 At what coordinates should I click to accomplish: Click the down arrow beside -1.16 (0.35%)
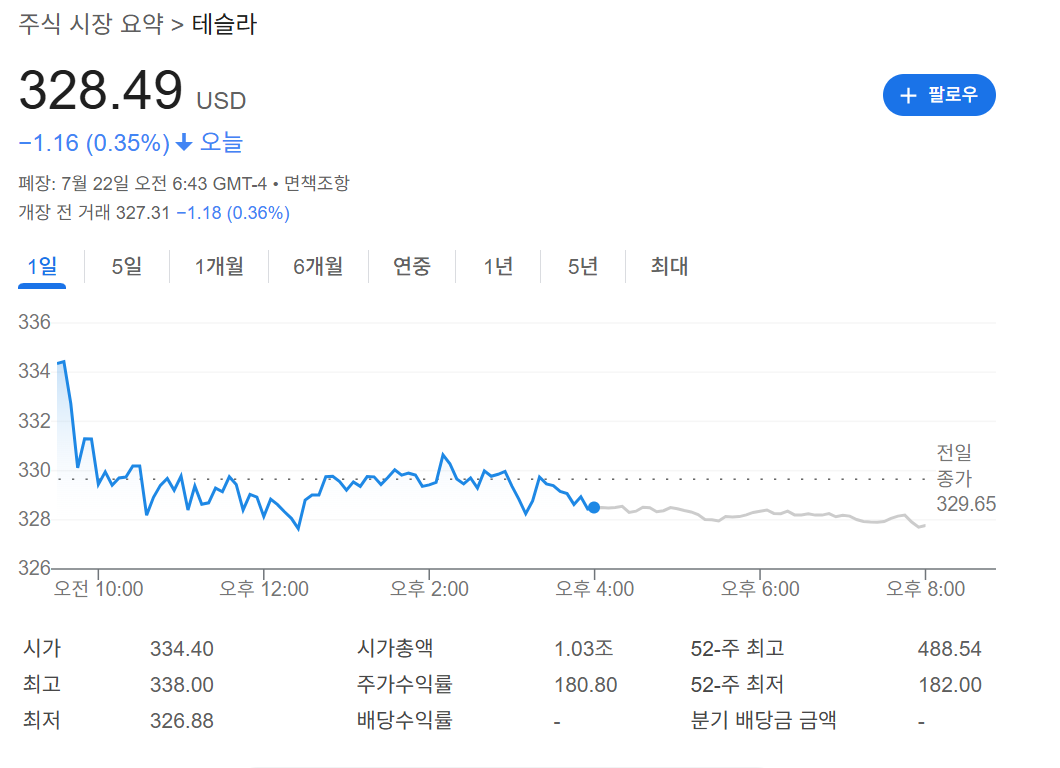tap(184, 143)
